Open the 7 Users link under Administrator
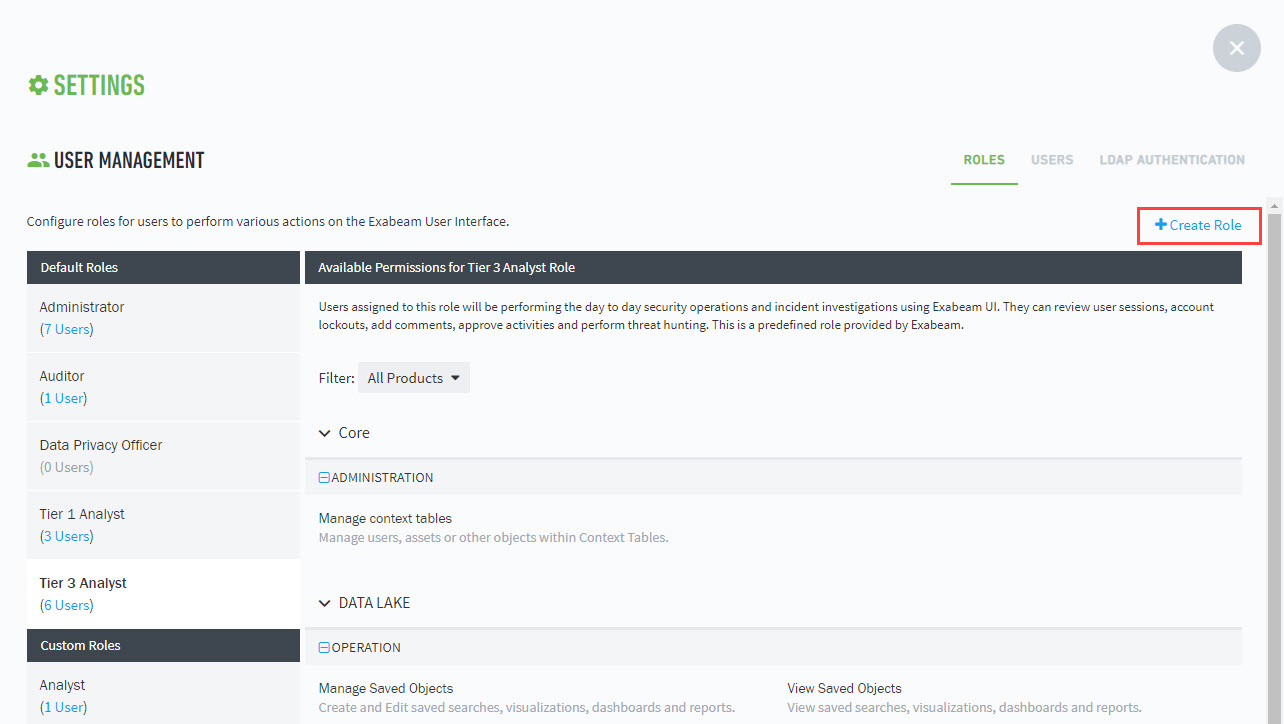The height and width of the screenshot is (724, 1284). point(67,329)
